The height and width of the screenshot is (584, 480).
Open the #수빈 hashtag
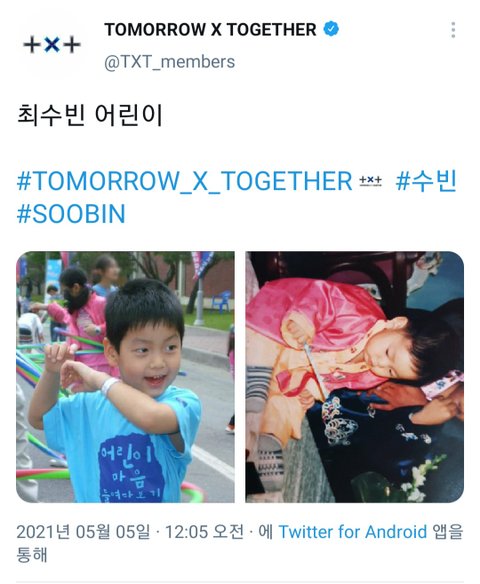[426, 181]
